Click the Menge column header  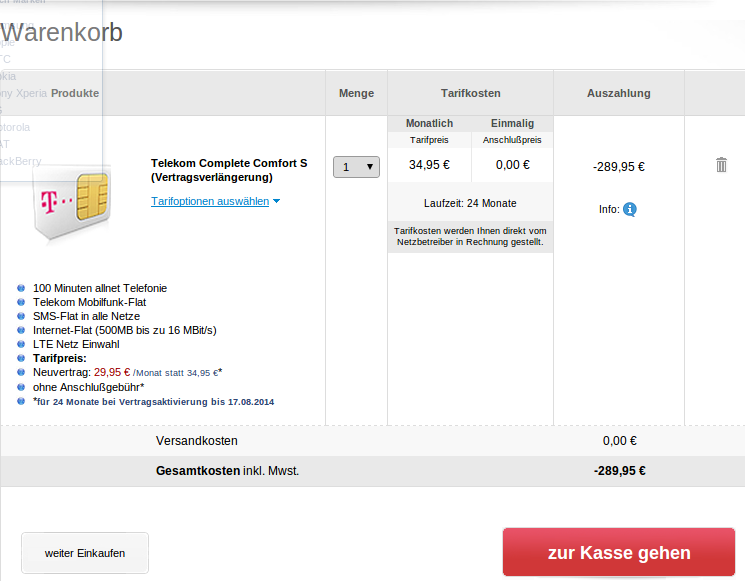(356, 93)
